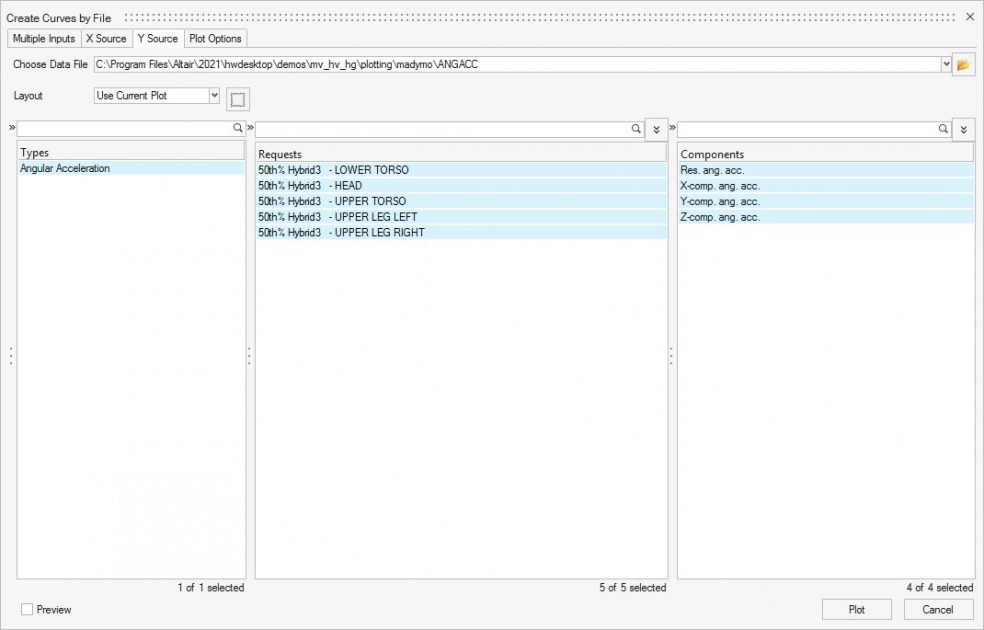Switch to the X Source tab
The image size is (984, 630).
[106, 39]
